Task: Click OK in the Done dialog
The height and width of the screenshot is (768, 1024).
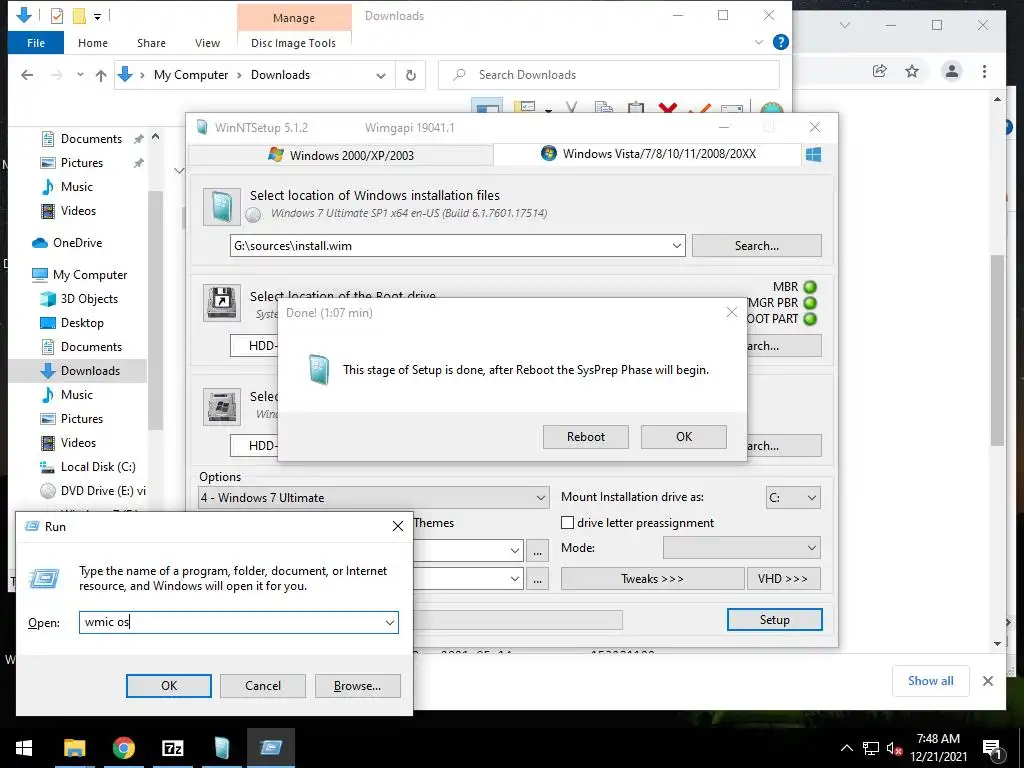Action: 684,437
